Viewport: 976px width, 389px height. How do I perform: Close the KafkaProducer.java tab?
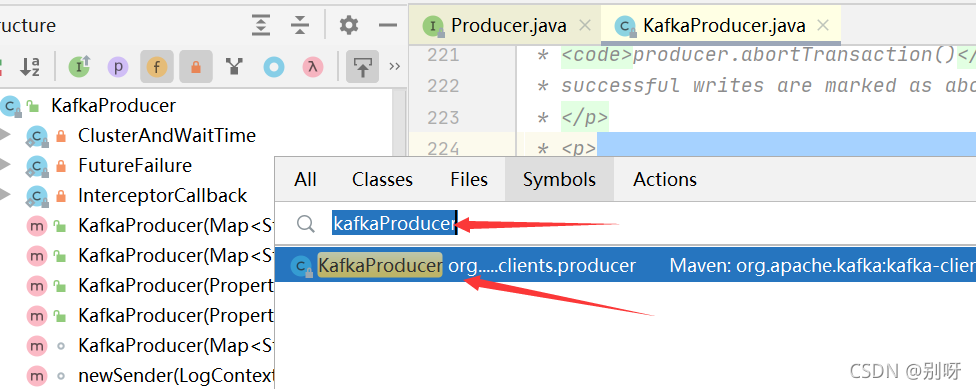coord(823,26)
